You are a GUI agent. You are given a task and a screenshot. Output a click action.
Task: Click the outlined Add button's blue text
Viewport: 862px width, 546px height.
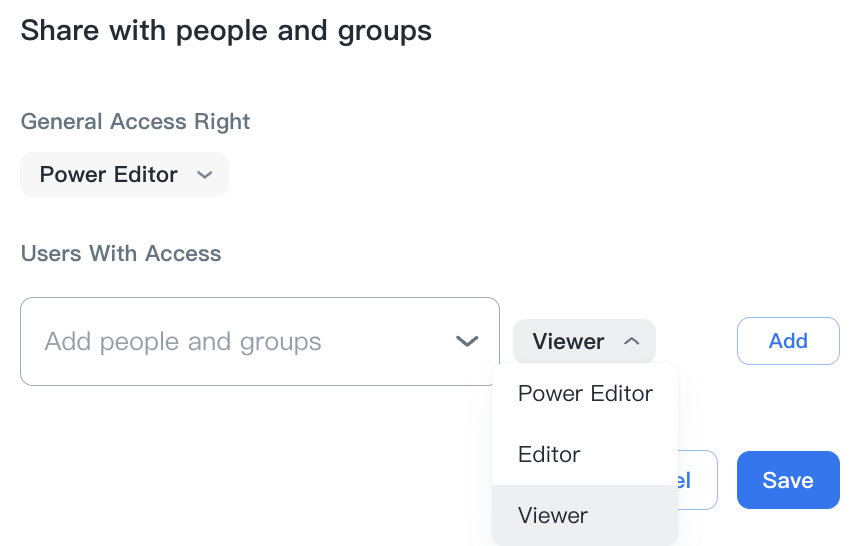[788, 341]
